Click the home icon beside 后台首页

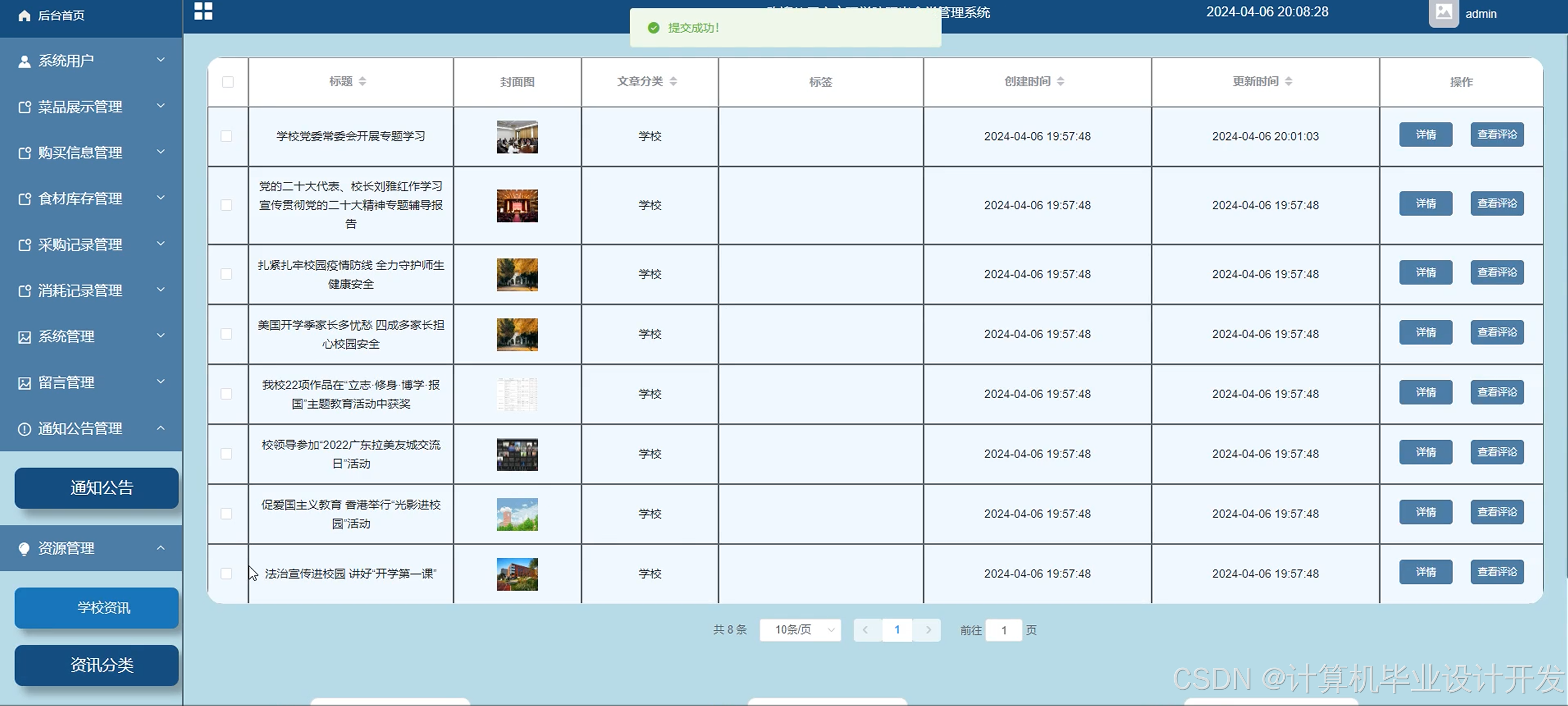tap(25, 15)
